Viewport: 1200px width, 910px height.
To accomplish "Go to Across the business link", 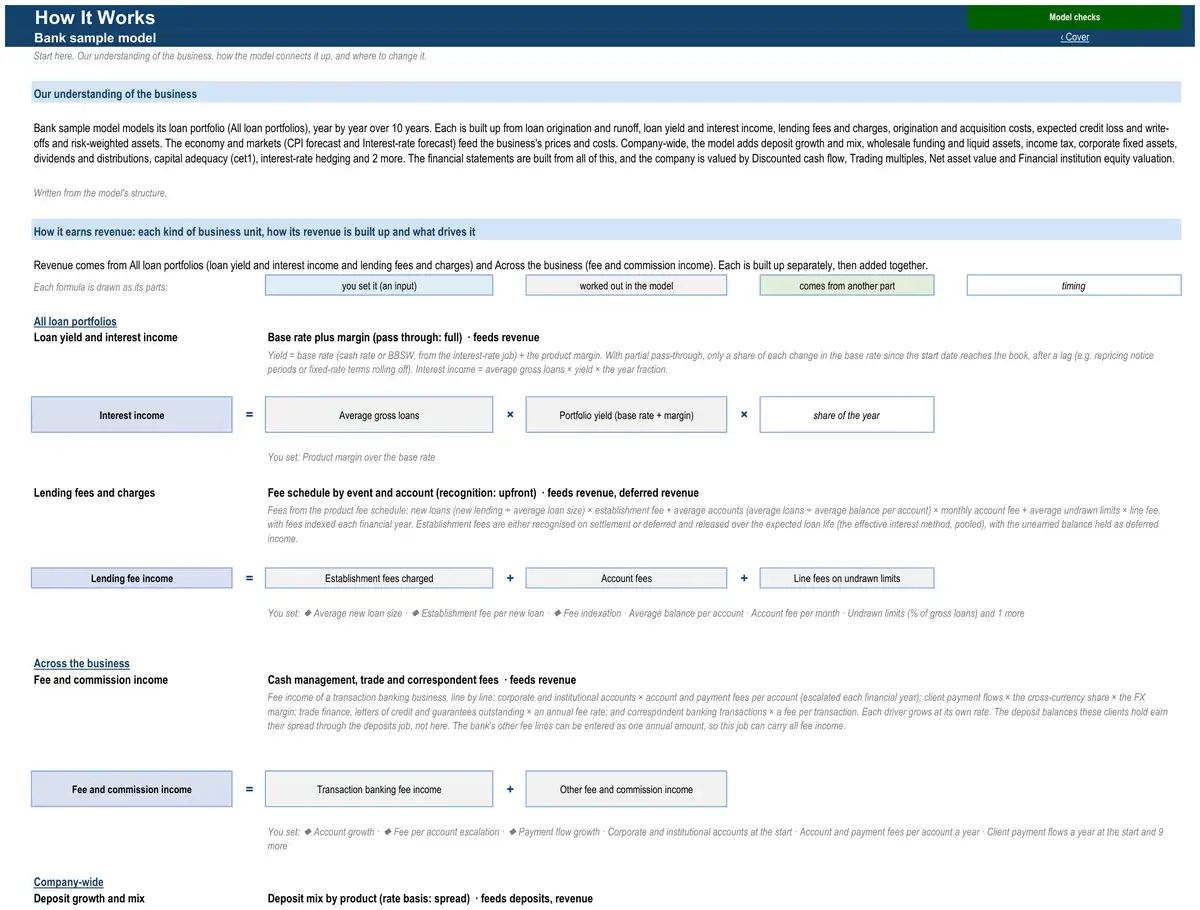I will pyautogui.click(x=82, y=664).
